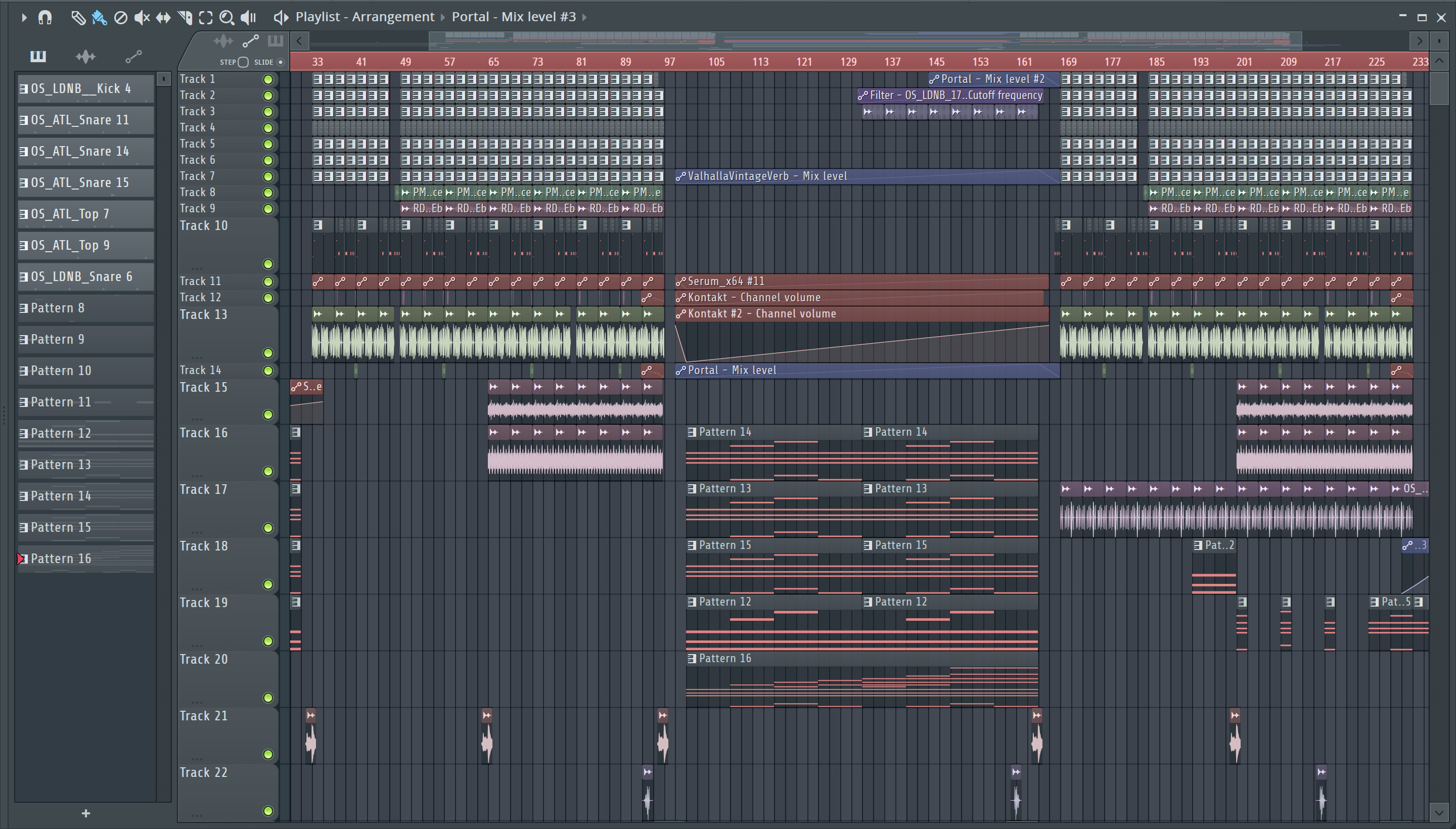1456x829 pixels.
Task: Show pattern clips with piano icon in picker
Action: (38, 56)
